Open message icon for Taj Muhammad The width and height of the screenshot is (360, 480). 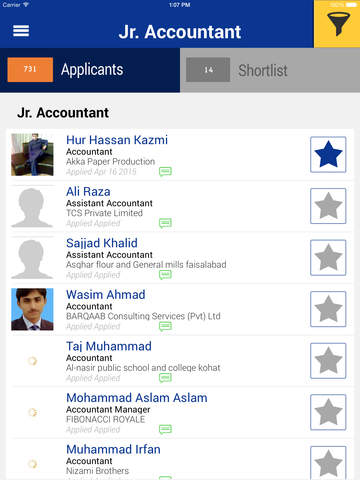(165, 378)
